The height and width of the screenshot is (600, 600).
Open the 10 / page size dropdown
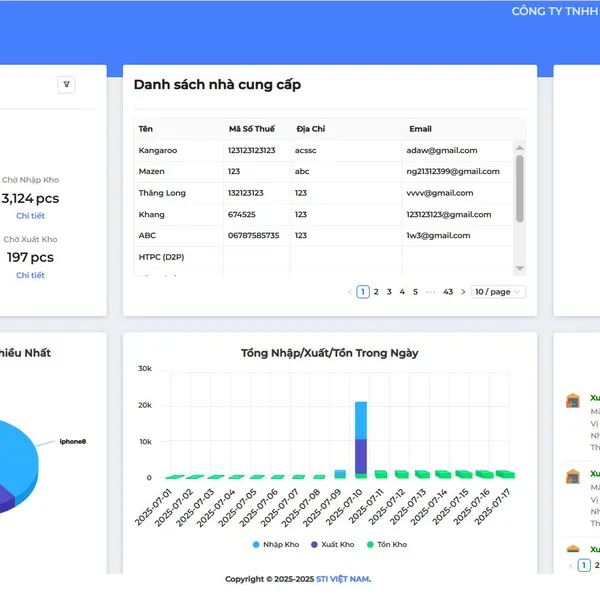(498, 292)
